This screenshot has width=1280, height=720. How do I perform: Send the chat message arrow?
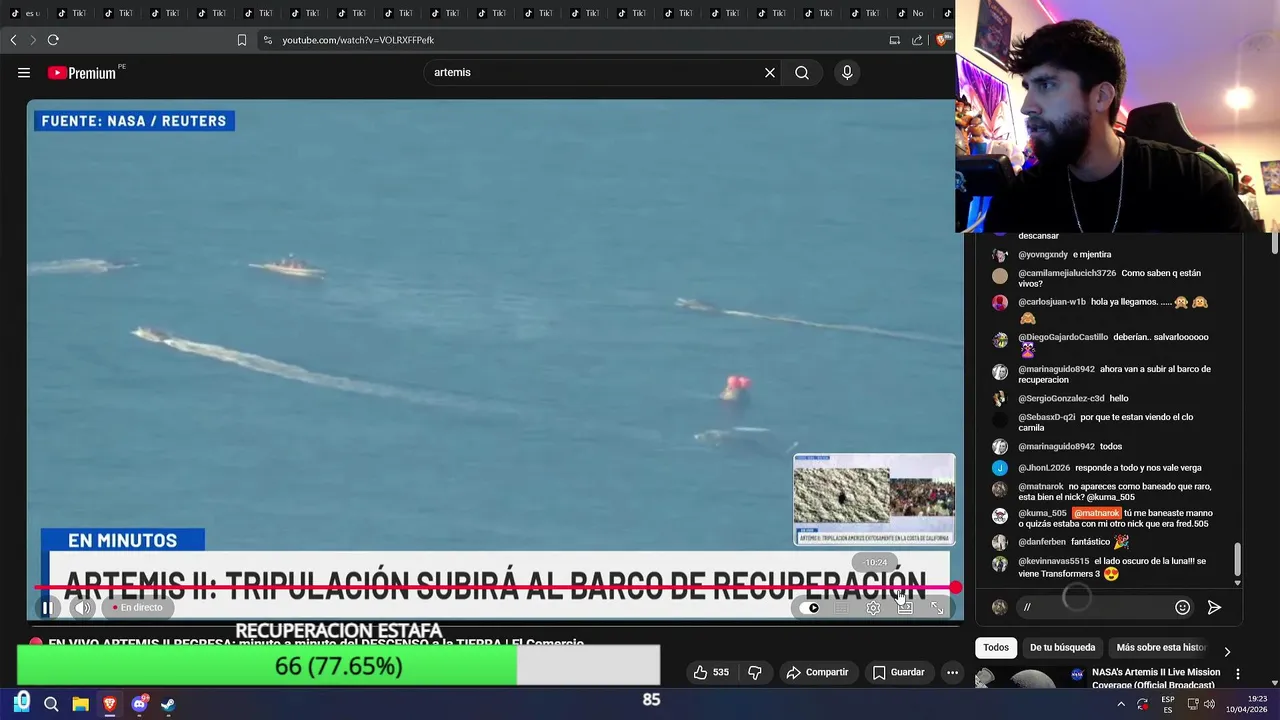click(1214, 607)
